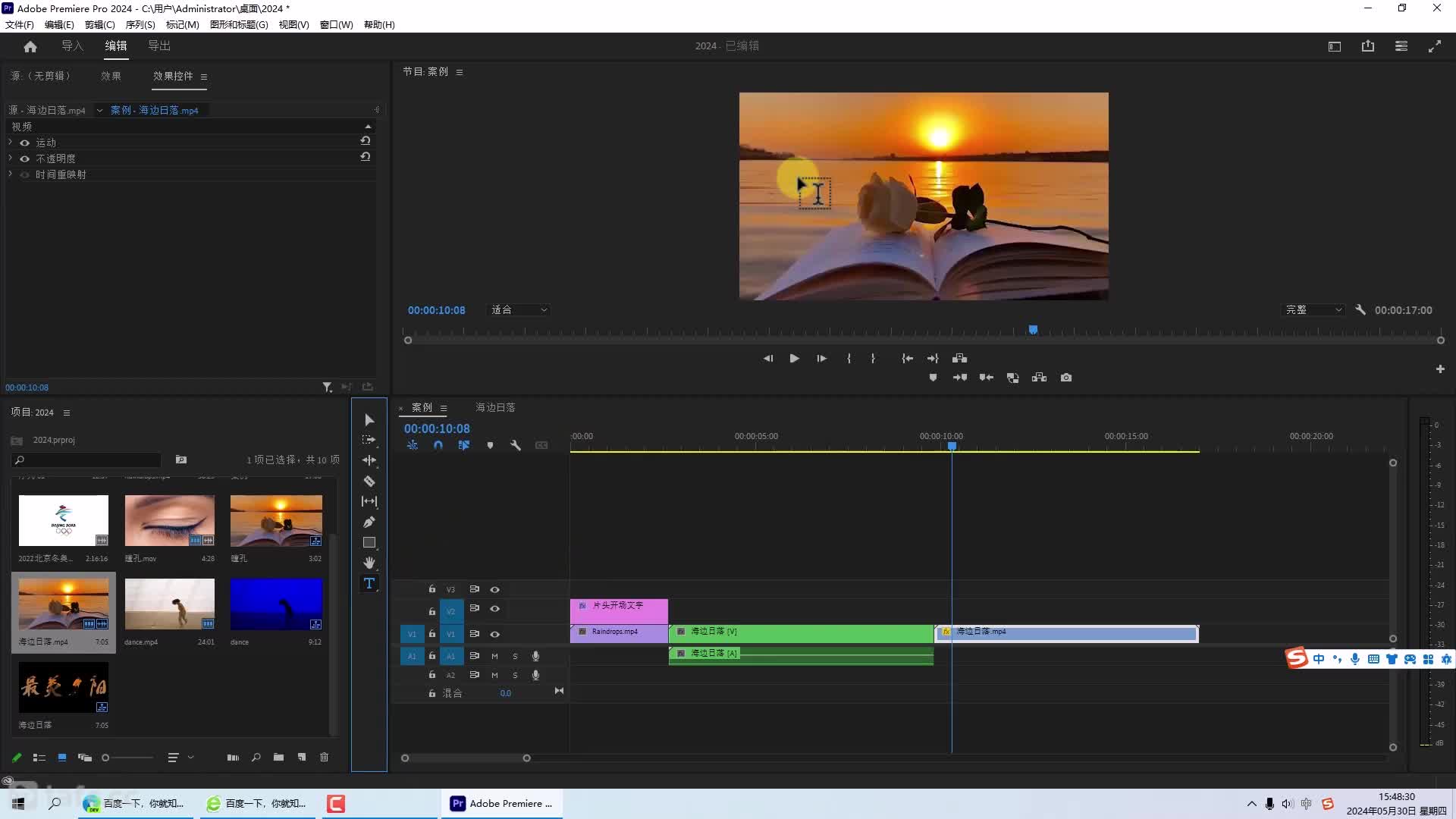Open the 窗口(W) menu

pos(337,25)
